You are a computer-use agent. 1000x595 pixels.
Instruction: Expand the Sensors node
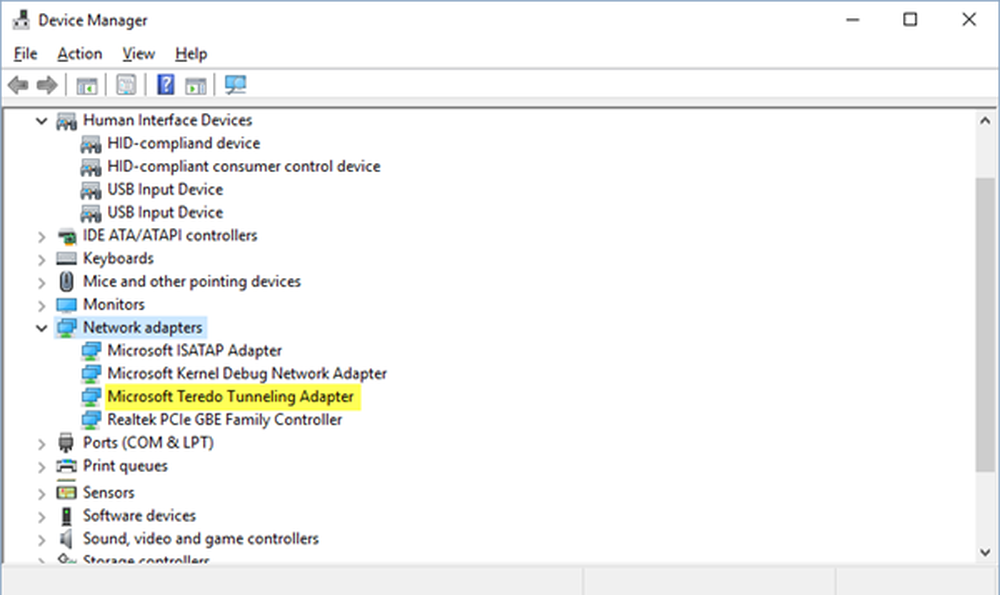tap(41, 493)
